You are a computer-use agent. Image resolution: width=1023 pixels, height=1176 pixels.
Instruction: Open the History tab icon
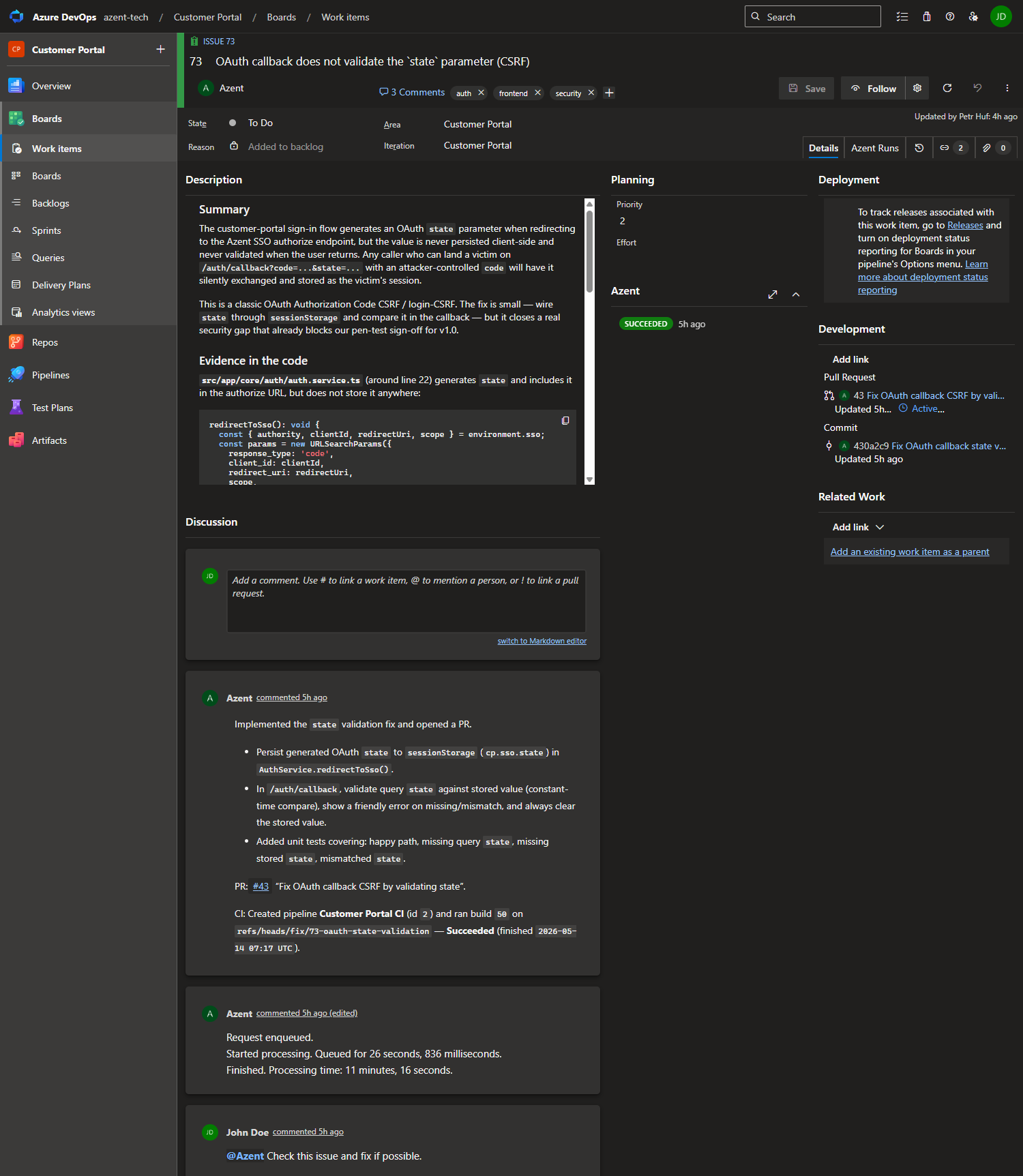(919, 148)
